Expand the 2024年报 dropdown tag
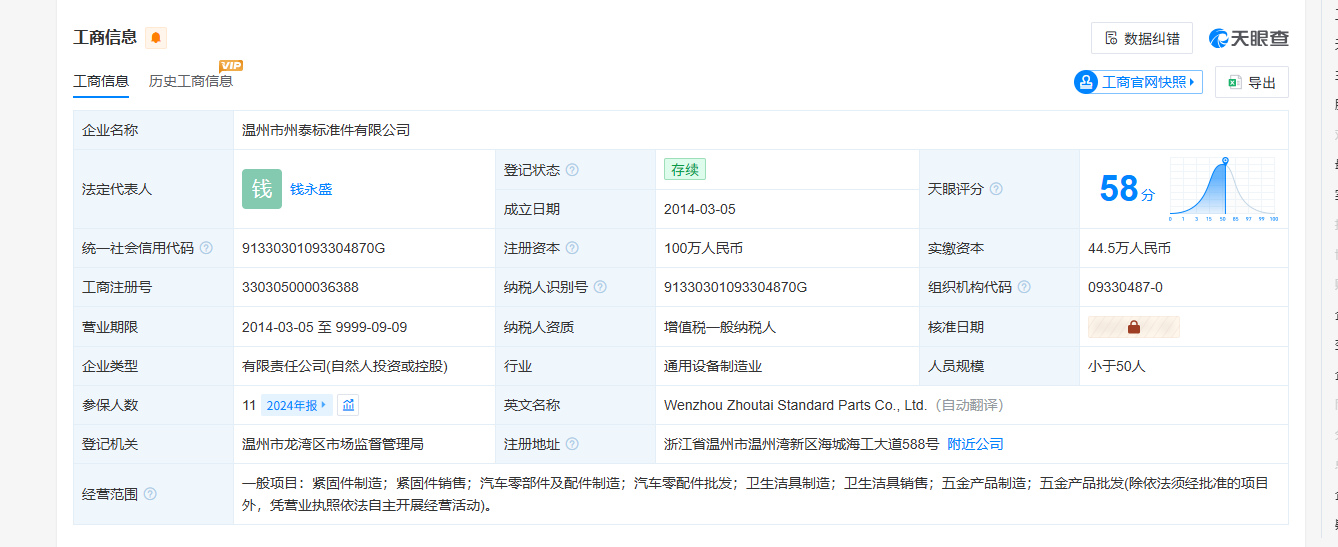 point(296,405)
